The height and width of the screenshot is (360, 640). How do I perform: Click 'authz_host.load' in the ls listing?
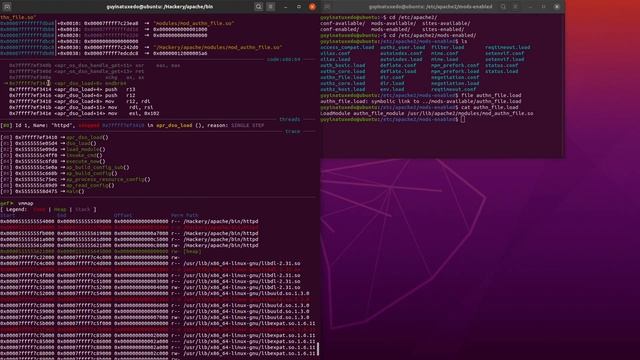click(x=343, y=89)
